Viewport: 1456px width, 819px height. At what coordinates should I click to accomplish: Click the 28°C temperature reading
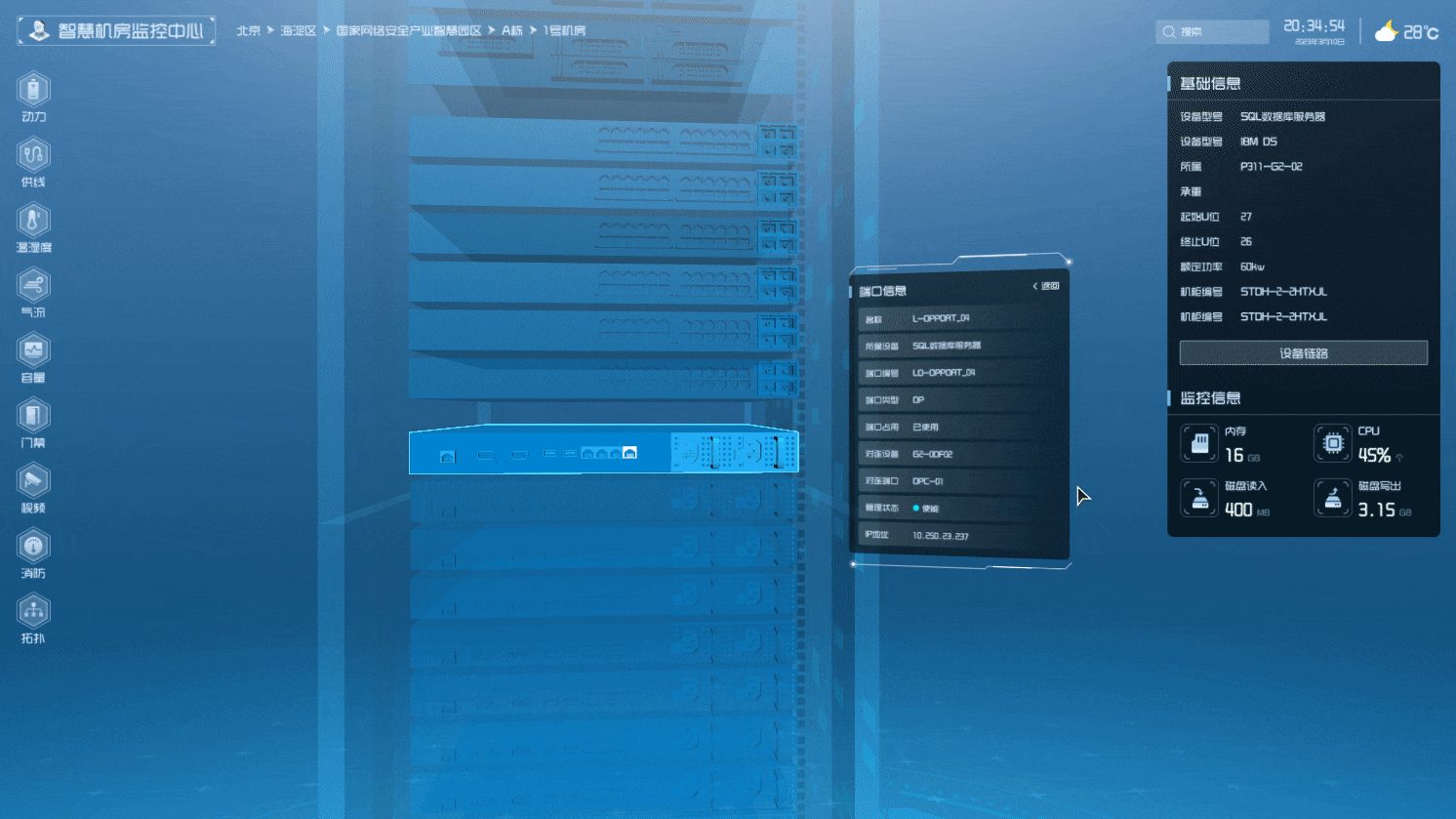[x=1421, y=32]
